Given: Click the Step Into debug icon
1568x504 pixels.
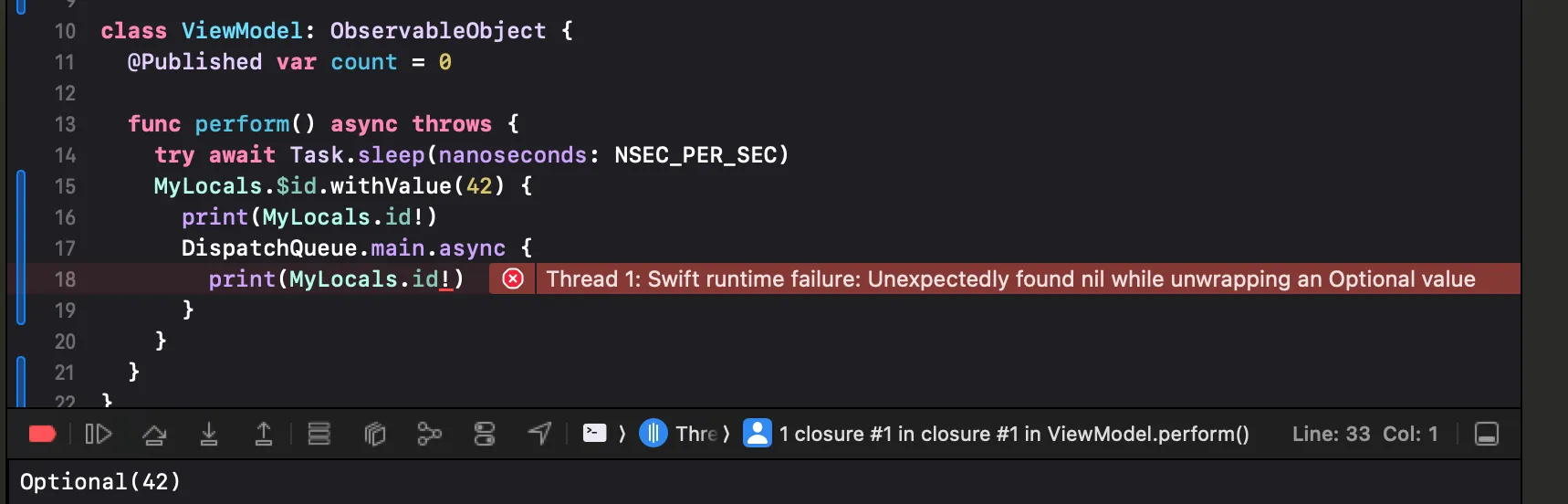Looking at the screenshot, I should 209,434.
